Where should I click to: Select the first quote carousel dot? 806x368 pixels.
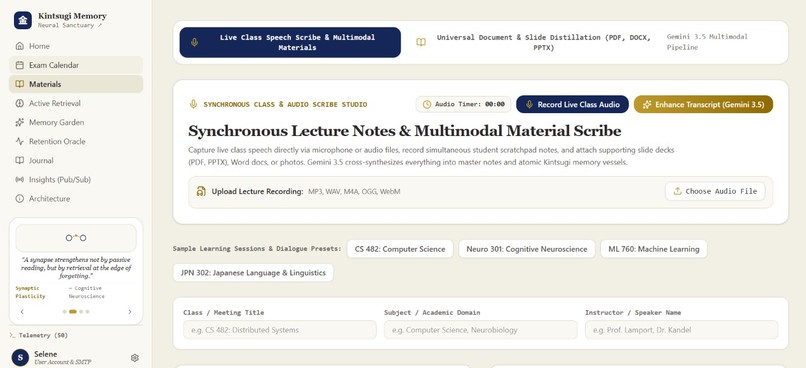pyautogui.click(x=64, y=311)
